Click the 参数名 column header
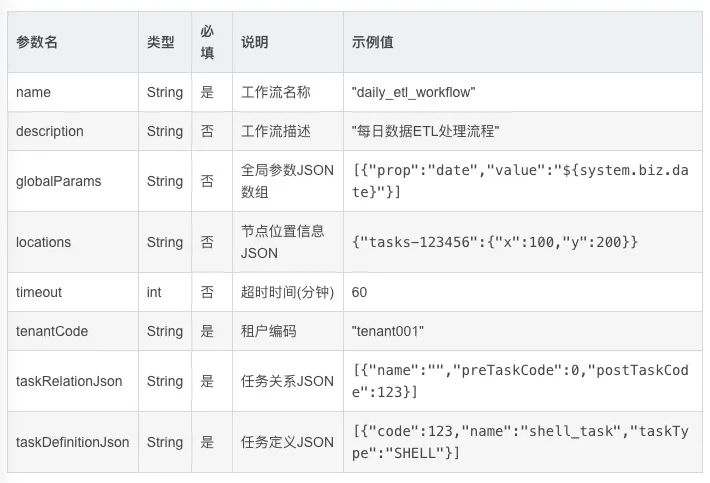The height and width of the screenshot is (483, 710). pyautogui.click(x=37, y=42)
